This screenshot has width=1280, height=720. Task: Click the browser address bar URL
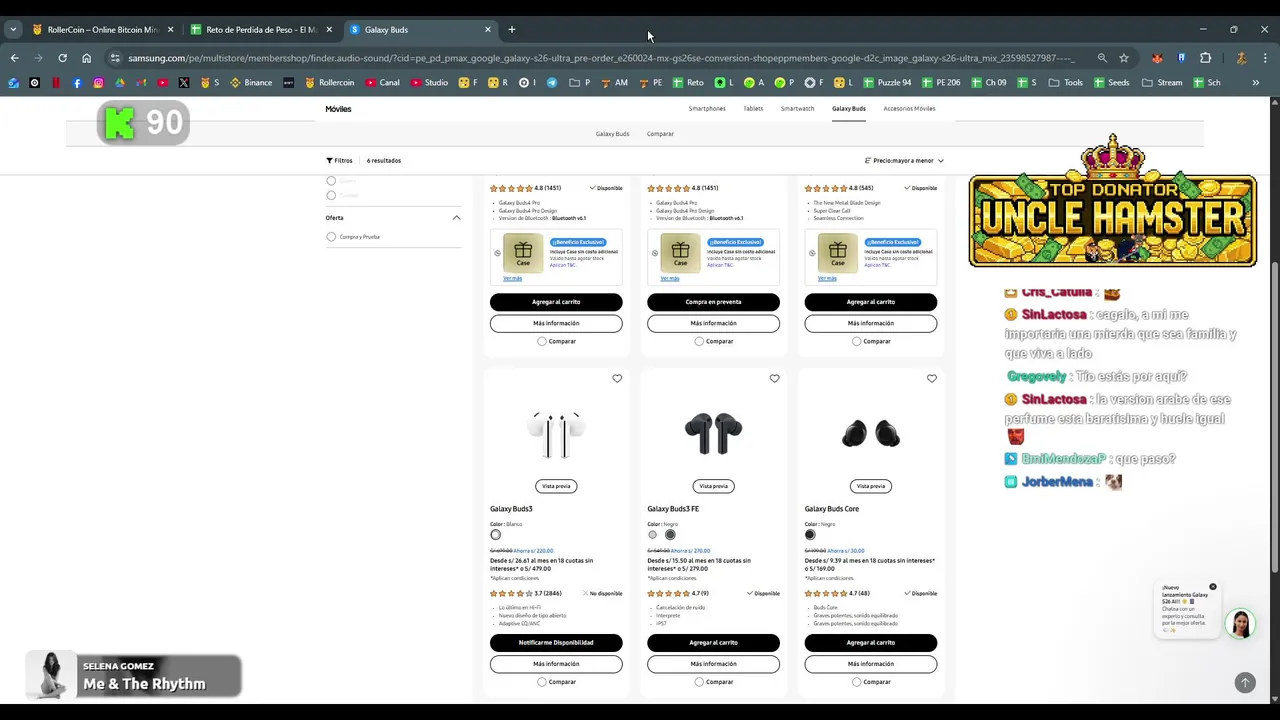[x=600, y=58]
